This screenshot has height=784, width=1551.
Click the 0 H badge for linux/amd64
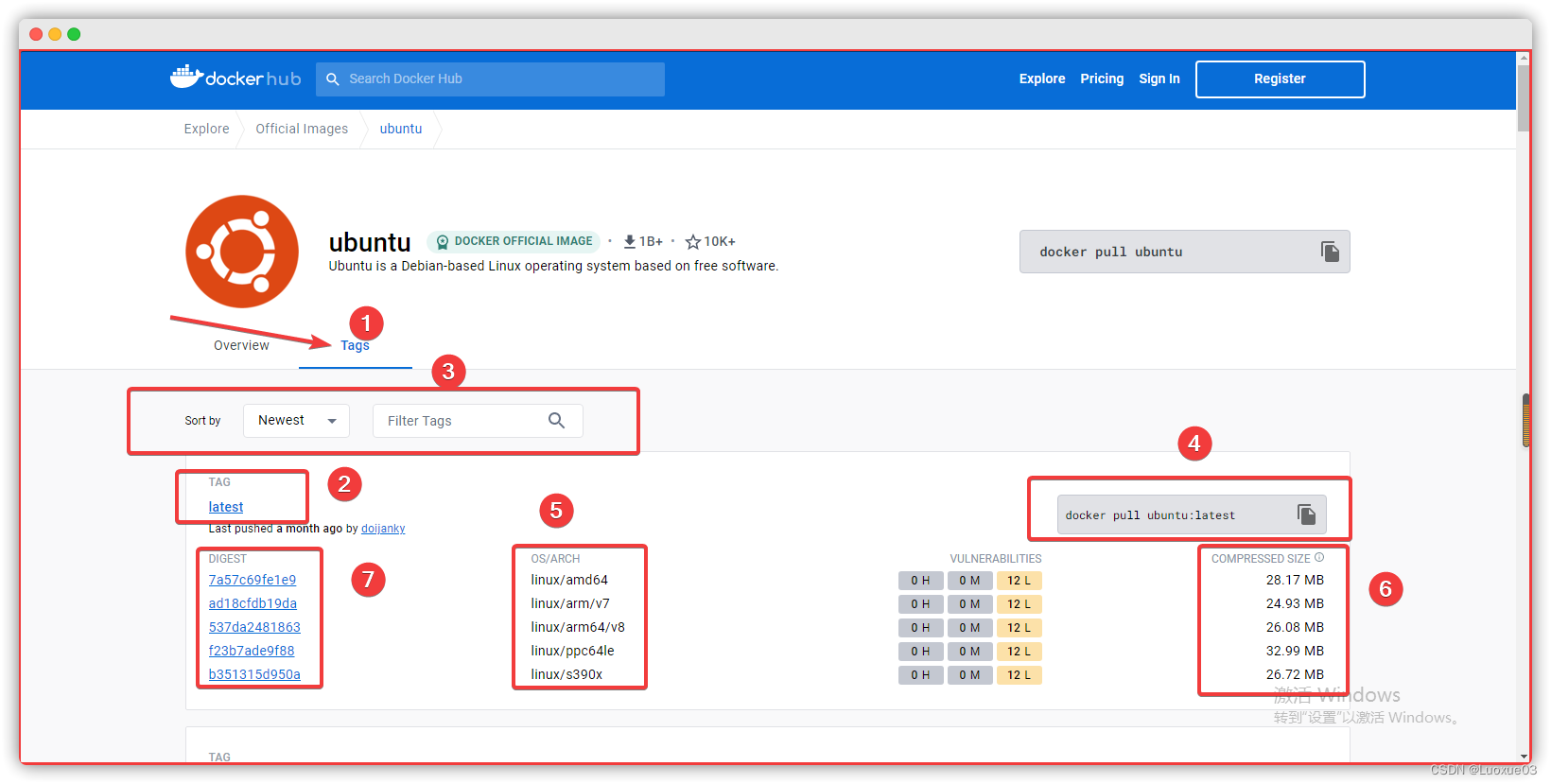[920, 581]
